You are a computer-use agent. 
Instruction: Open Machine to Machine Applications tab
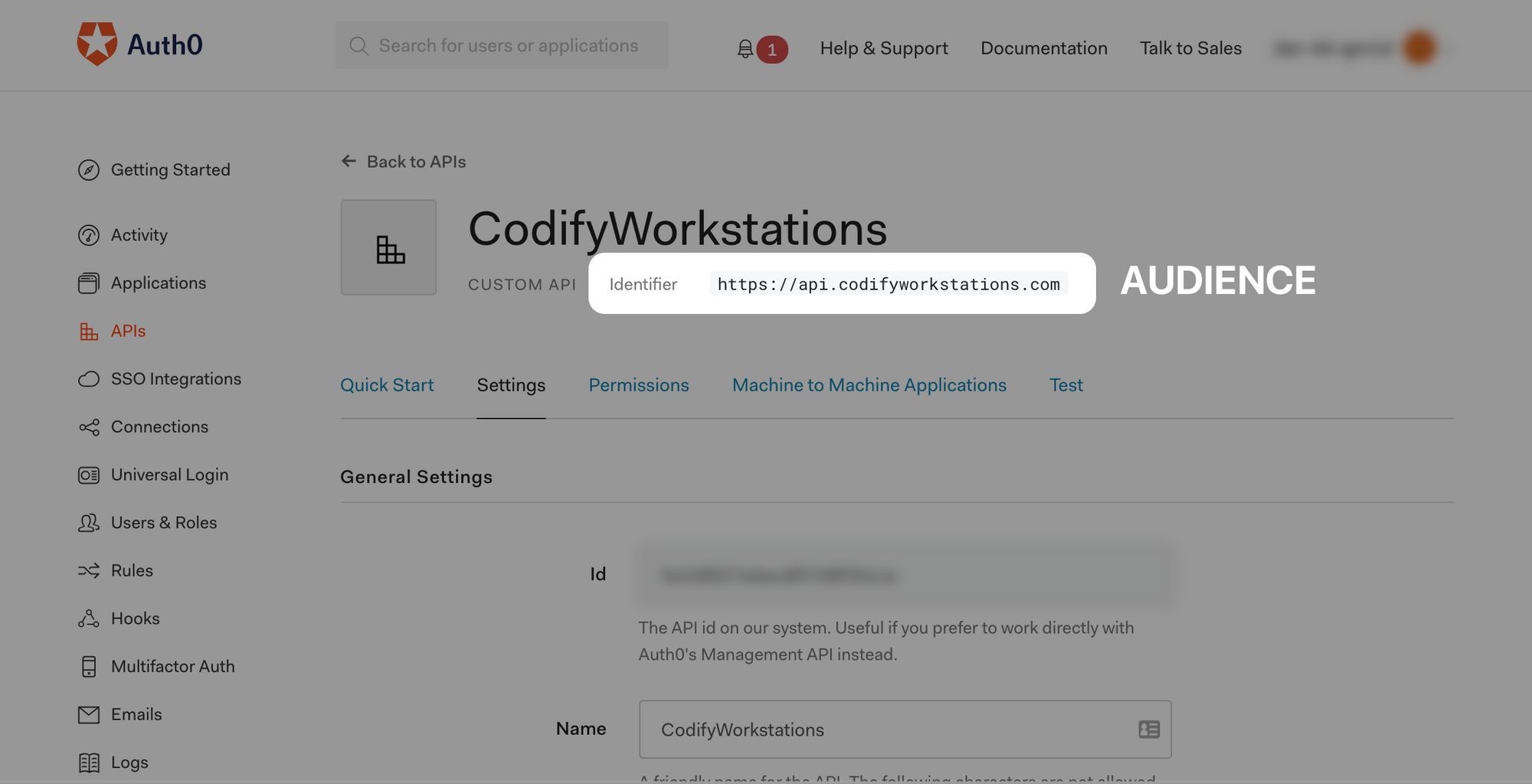tap(869, 385)
